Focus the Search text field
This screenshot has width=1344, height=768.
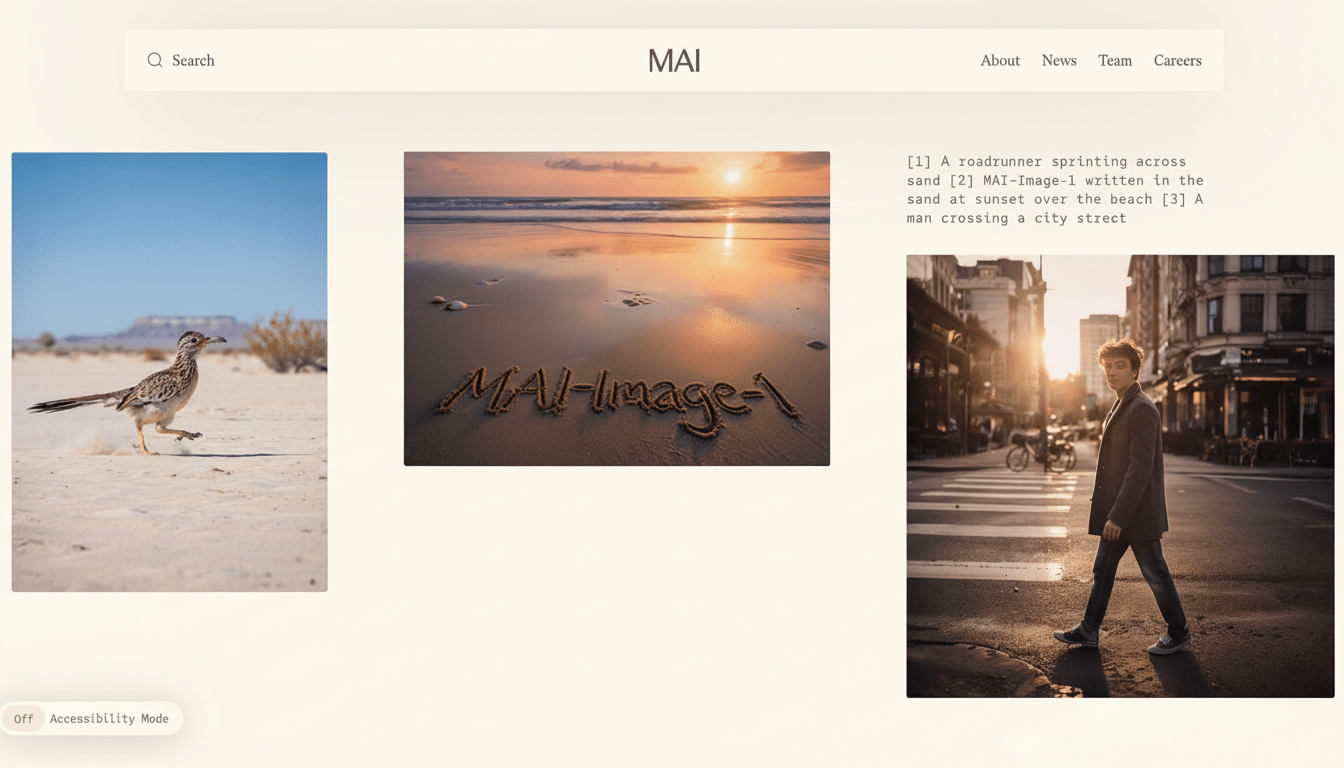[x=193, y=60]
